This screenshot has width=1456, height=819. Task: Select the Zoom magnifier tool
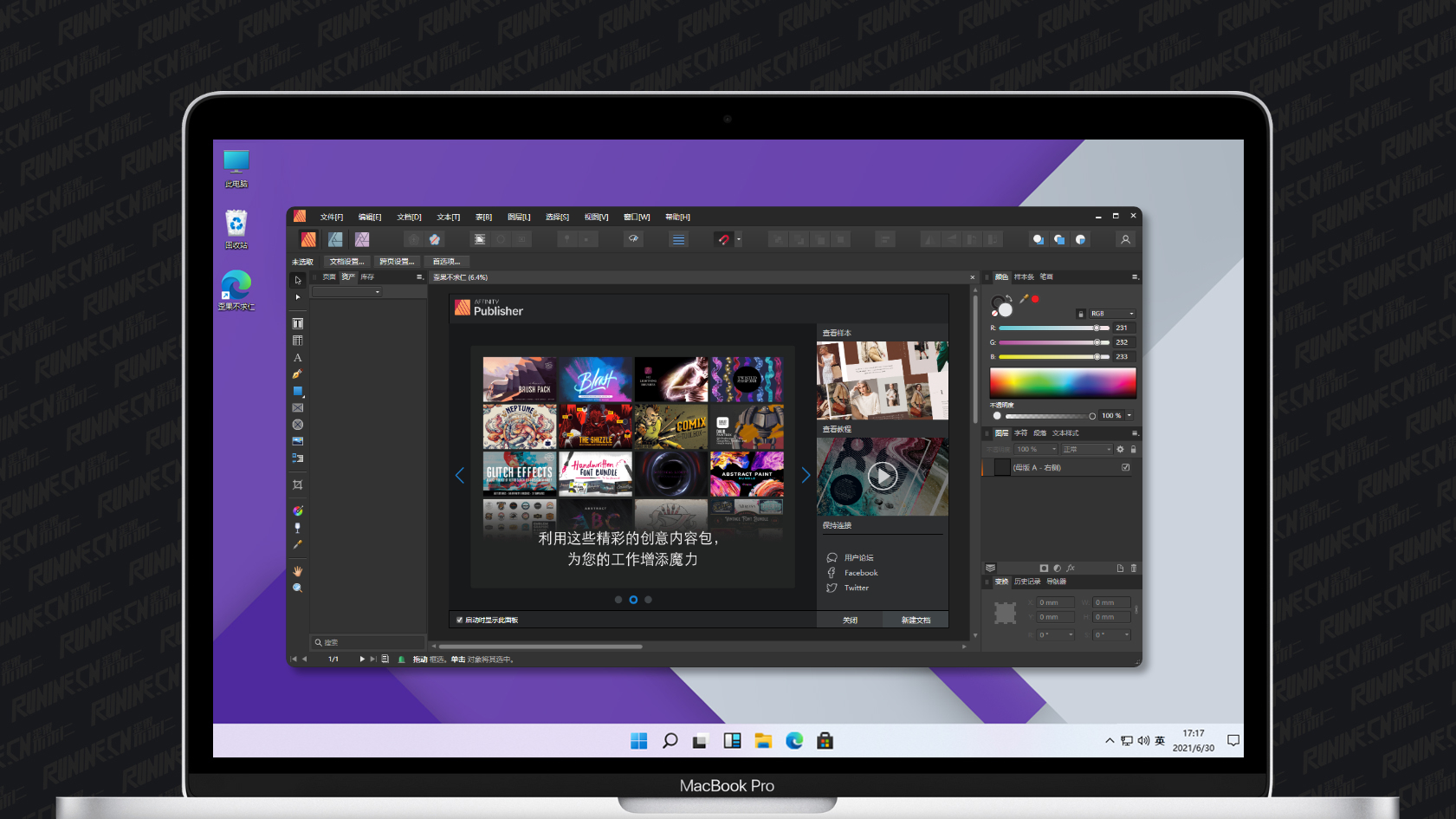pyautogui.click(x=298, y=588)
